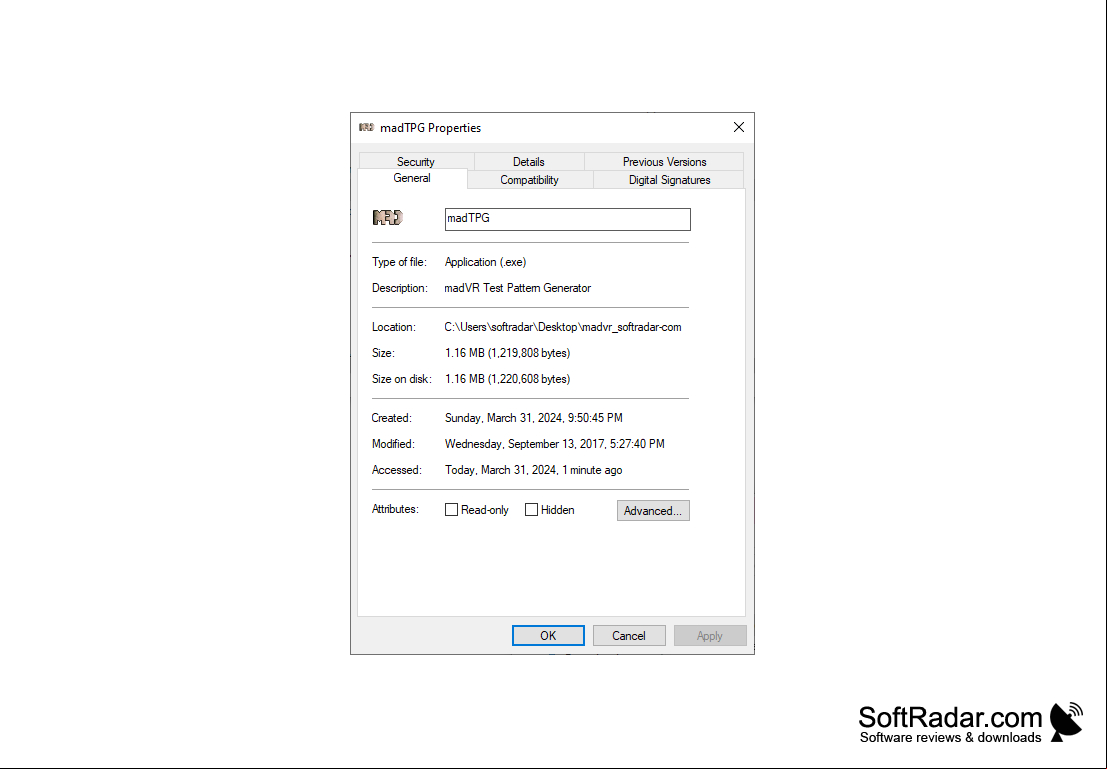This screenshot has height=769, width=1107.
Task: Select the file type value Application (.exe)
Action: [x=486, y=262]
